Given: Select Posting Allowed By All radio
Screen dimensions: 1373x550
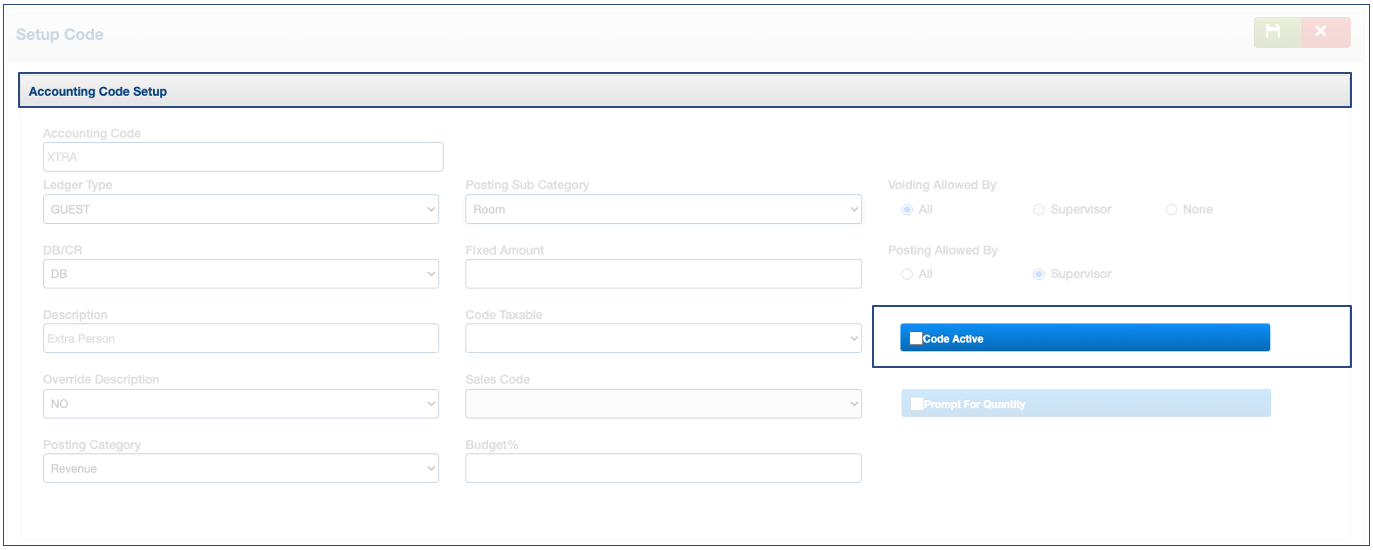Looking at the screenshot, I should tap(907, 274).
